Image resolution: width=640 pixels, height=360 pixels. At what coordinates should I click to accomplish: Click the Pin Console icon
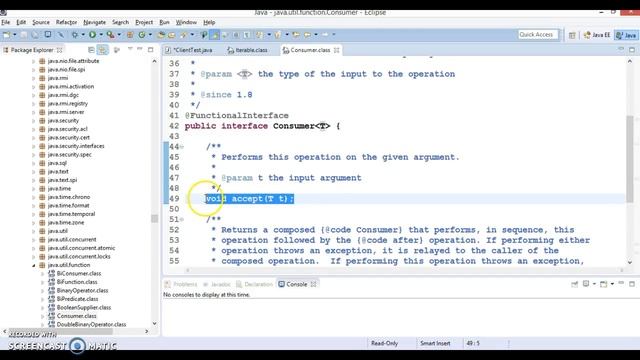point(575,284)
